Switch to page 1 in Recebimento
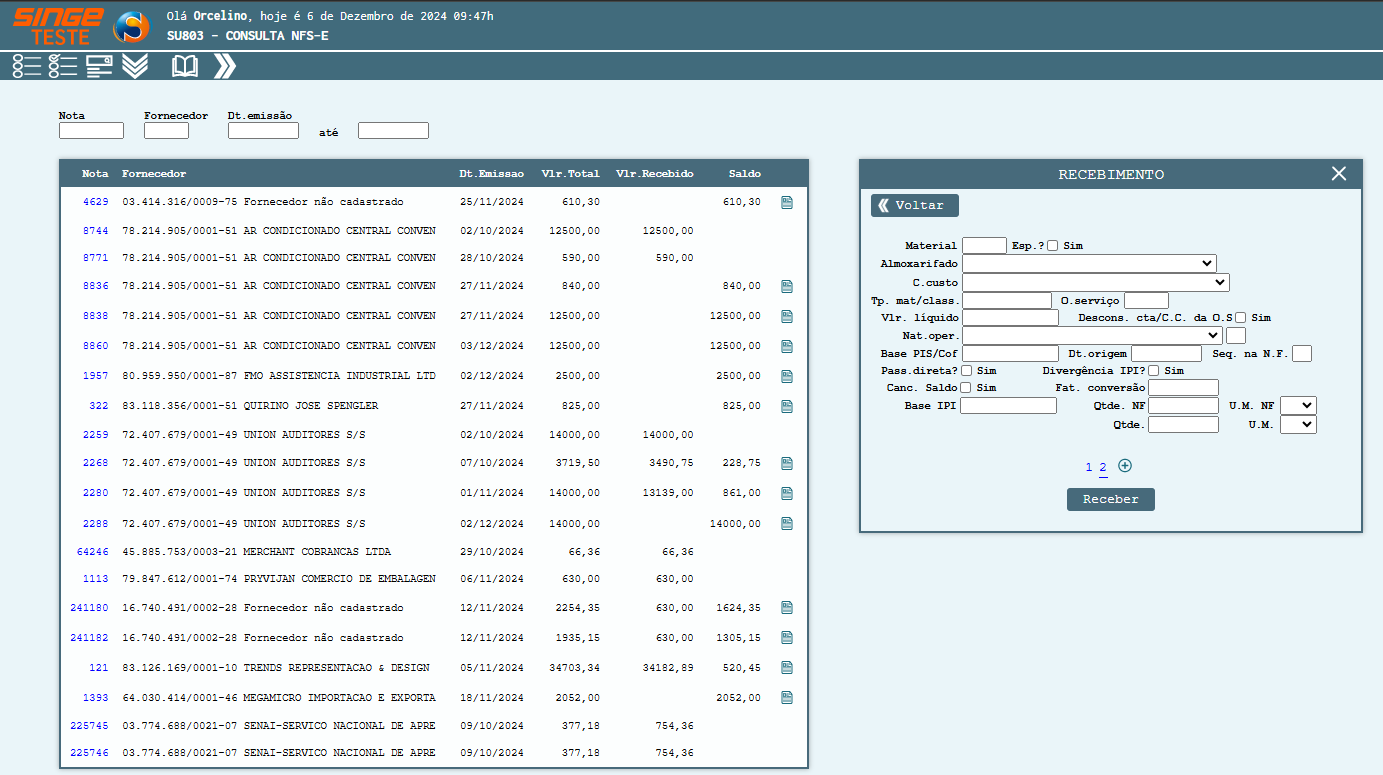 [1089, 467]
